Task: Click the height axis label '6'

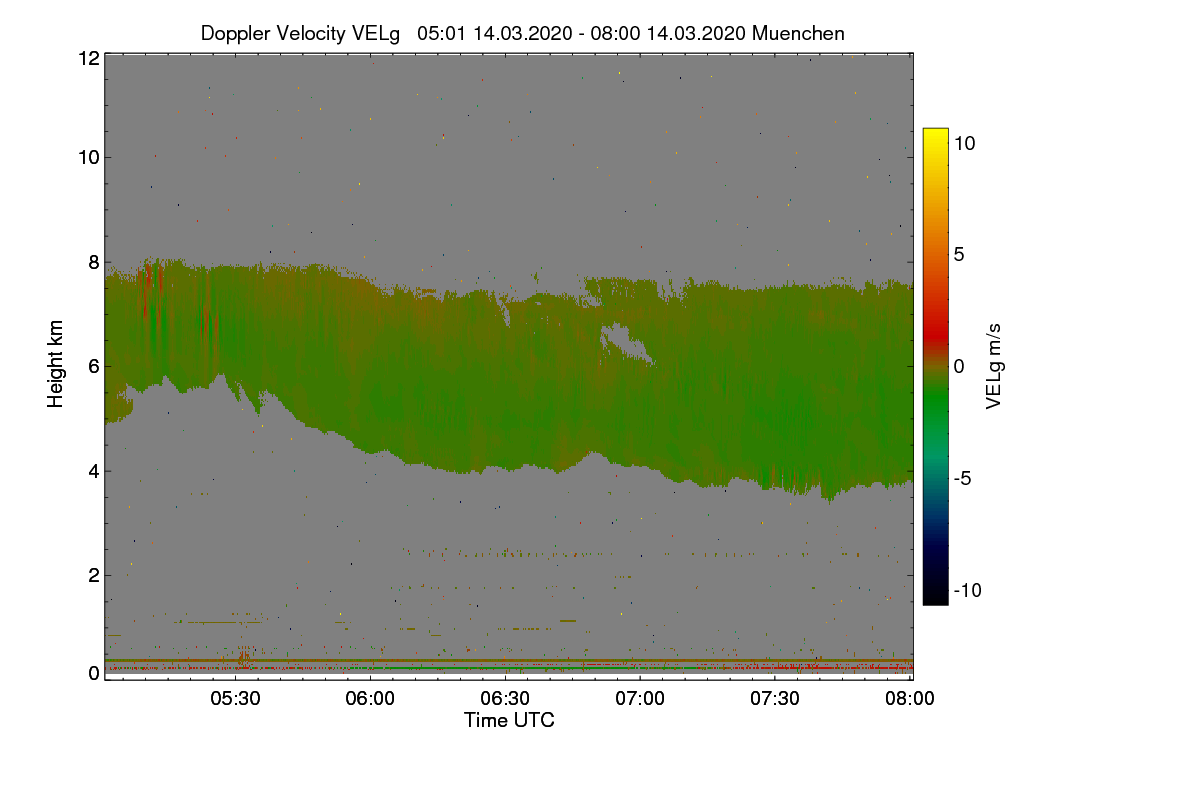Action: click(x=94, y=366)
